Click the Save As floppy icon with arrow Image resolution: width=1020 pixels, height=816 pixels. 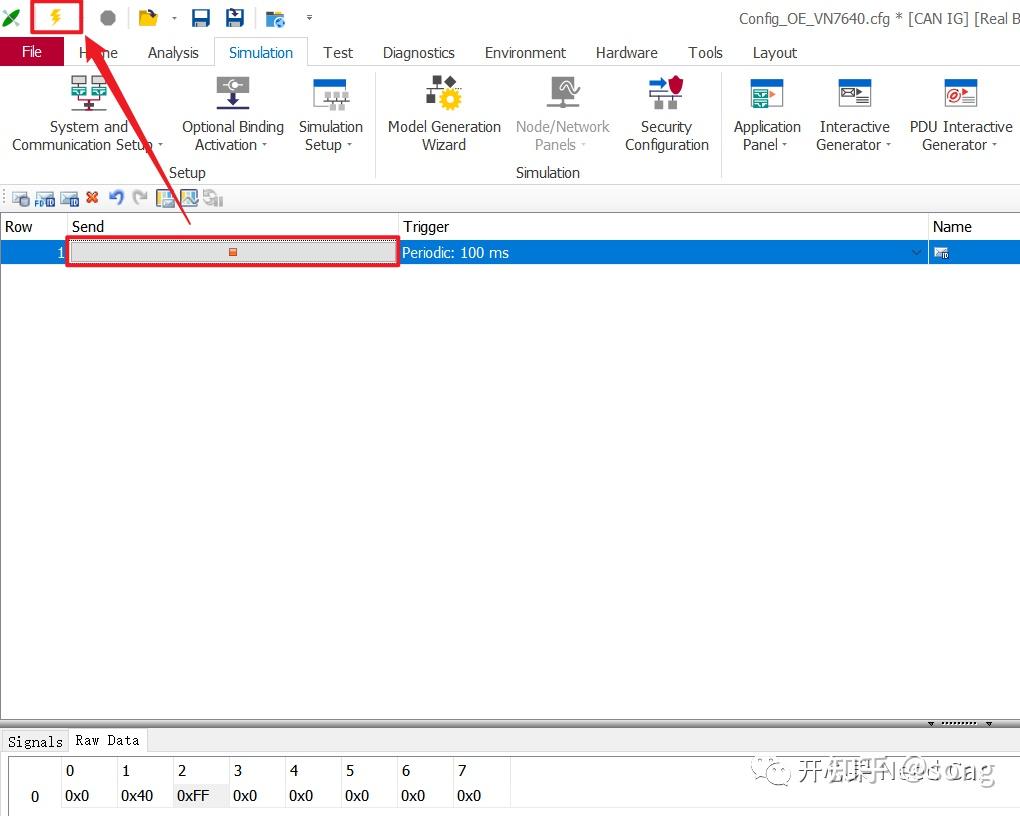click(235, 18)
